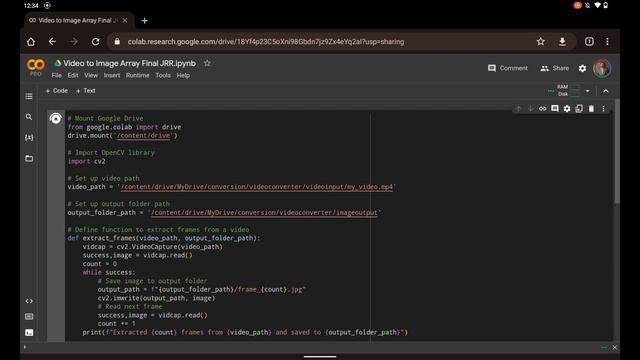Screen dimensions: 640x360
Task: Rename the notebook title Video to Image Array Final JRR.ipynb
Action: click(129, 63)
